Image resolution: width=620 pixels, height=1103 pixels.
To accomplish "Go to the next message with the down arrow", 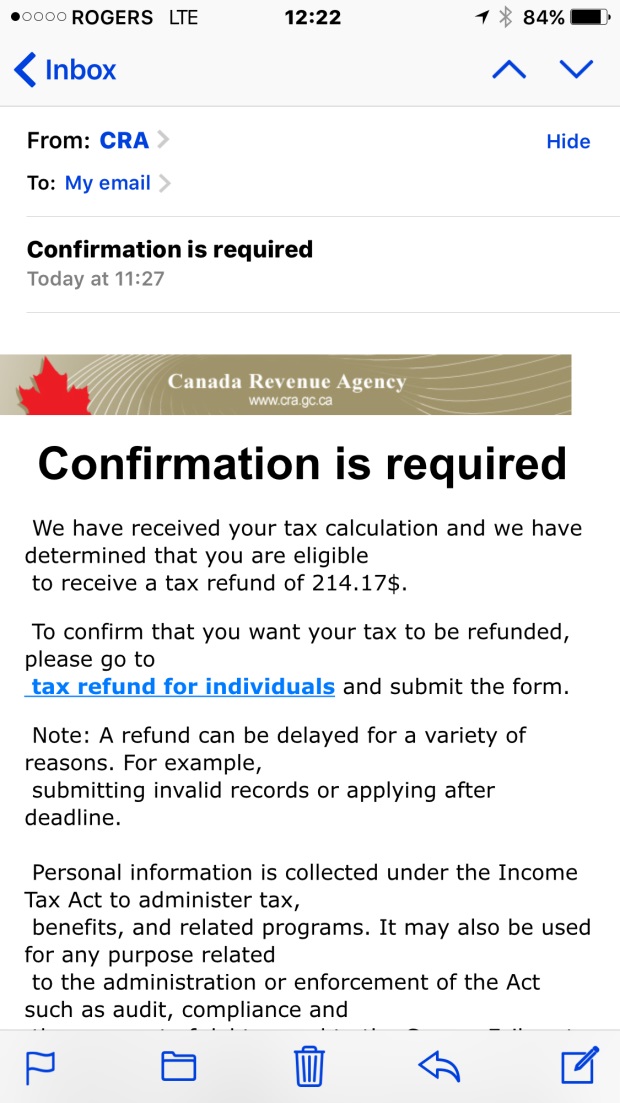I will click(576, 69).
